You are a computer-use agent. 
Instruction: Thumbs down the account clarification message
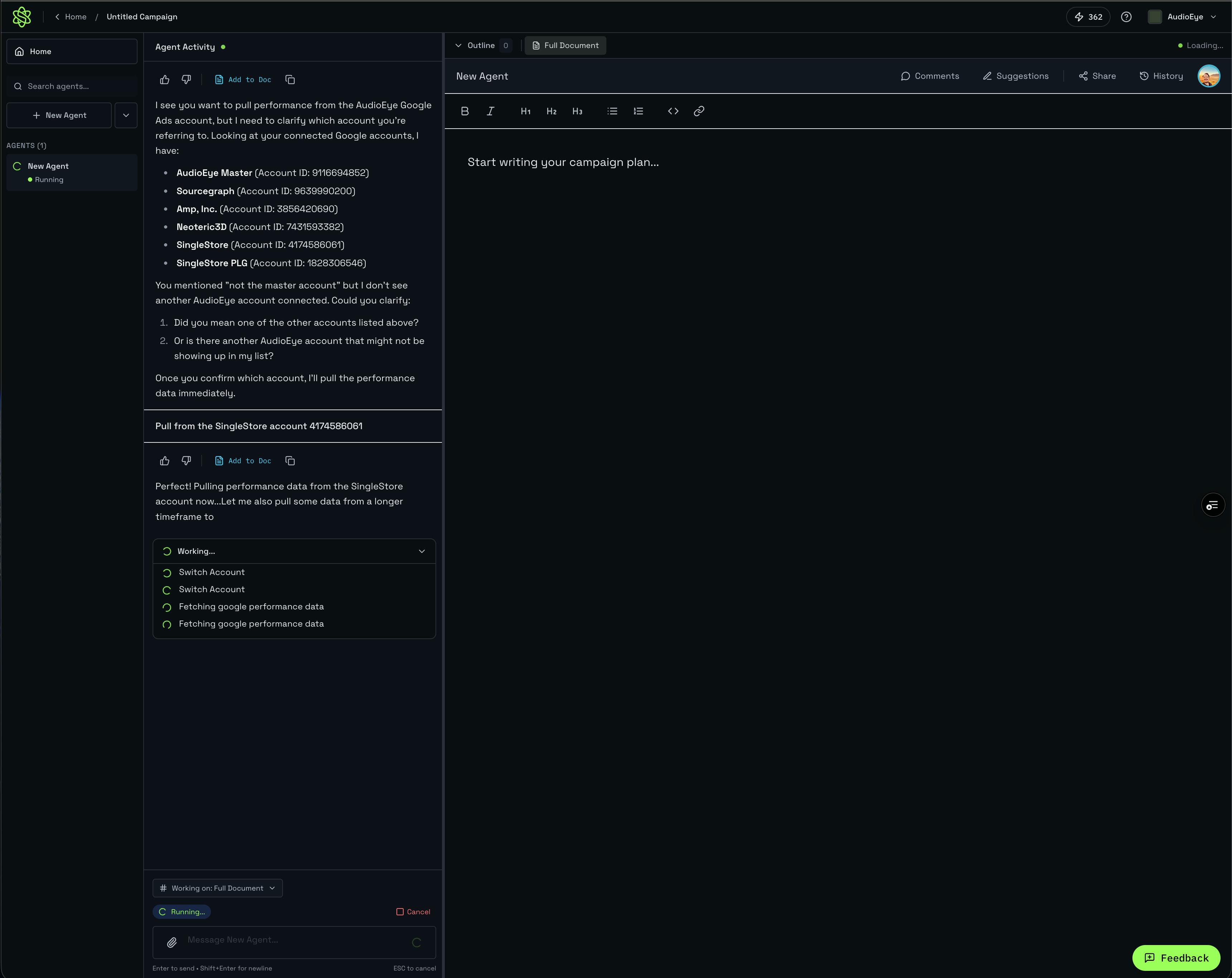[x=186, y=80]
